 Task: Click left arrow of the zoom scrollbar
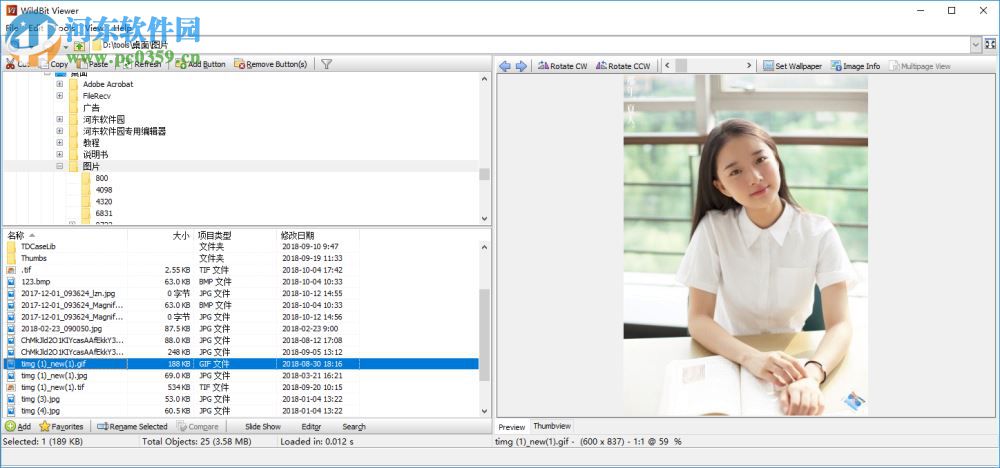point(667,66)
